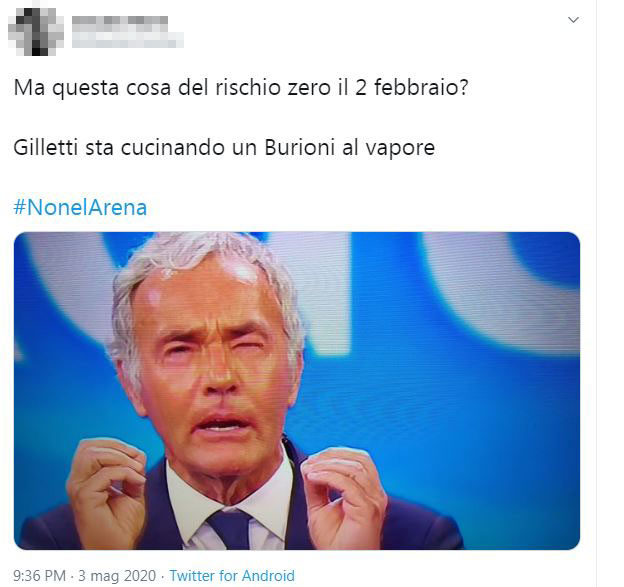The width and height of the screenshot is (624, 587).
Task: Open the tweet options chevron menu
Action: 573,20
